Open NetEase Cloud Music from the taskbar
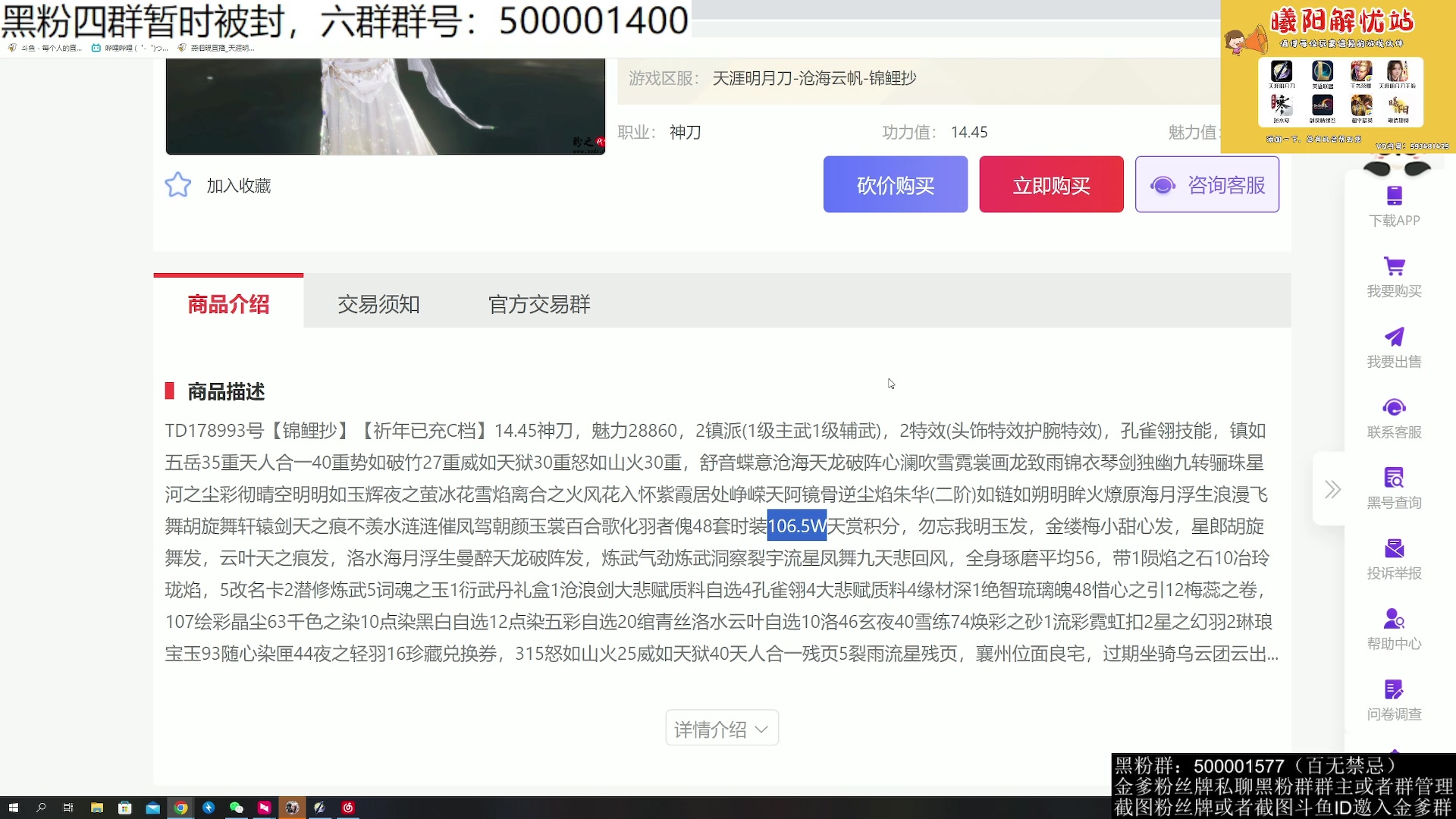Image resolution: width=1456 pixels, height=819 pixels. (349, 808)
